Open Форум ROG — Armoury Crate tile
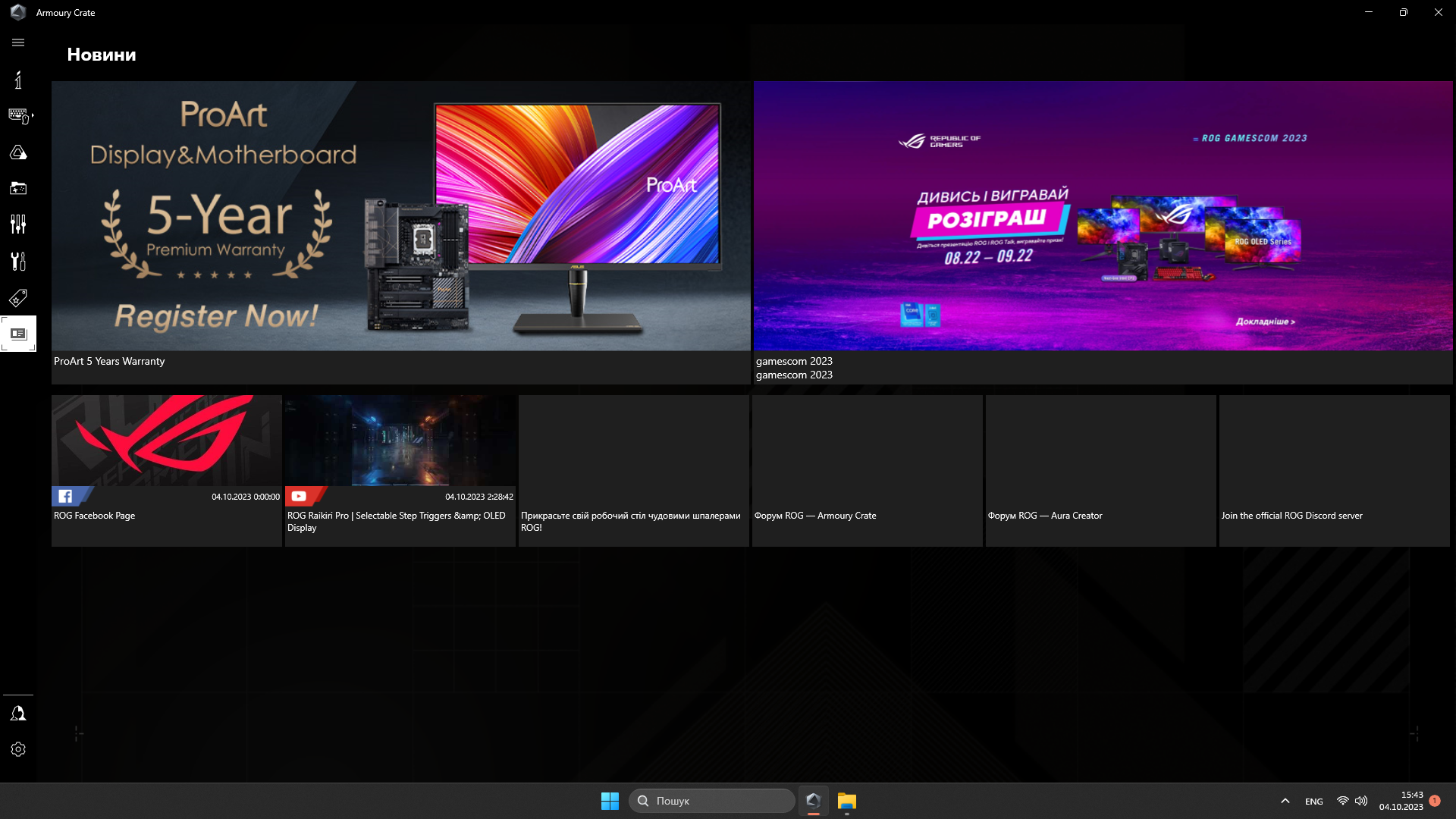The image size is (1456, 819). [868, 470]
